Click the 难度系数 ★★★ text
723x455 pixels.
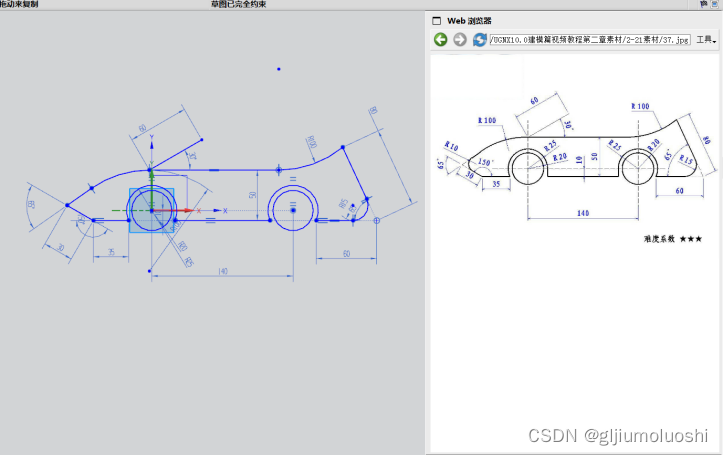coord(673,239)
